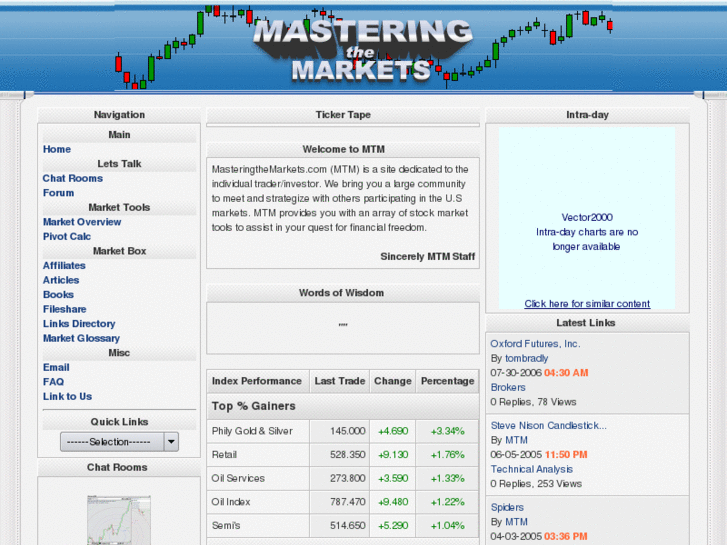Screen dimensions: 727x545
Task: Click the Words of Wisdom header
Action: pyautogui.click(x=342, y=293)
